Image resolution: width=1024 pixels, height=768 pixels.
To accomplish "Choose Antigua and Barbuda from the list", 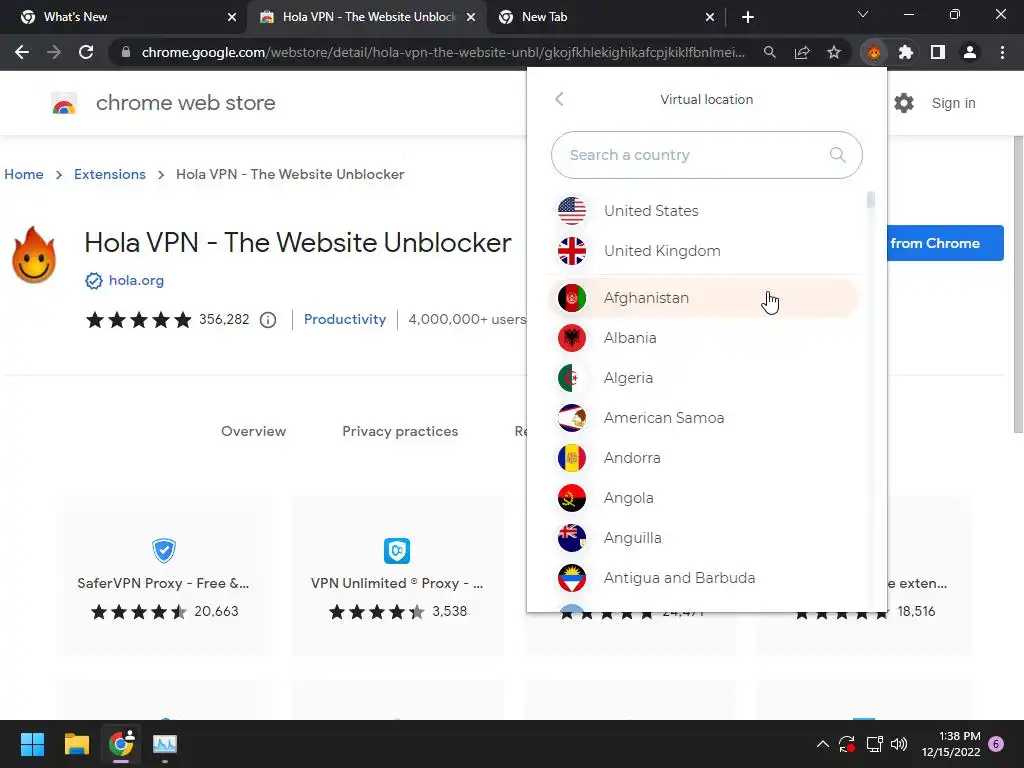I will [x=703, y=578].
